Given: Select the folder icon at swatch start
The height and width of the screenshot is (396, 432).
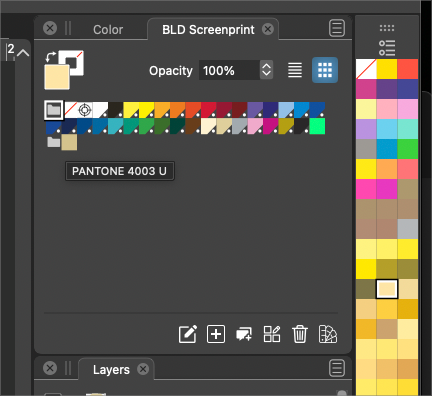Looking at the screenshot, I should (54, 110).
